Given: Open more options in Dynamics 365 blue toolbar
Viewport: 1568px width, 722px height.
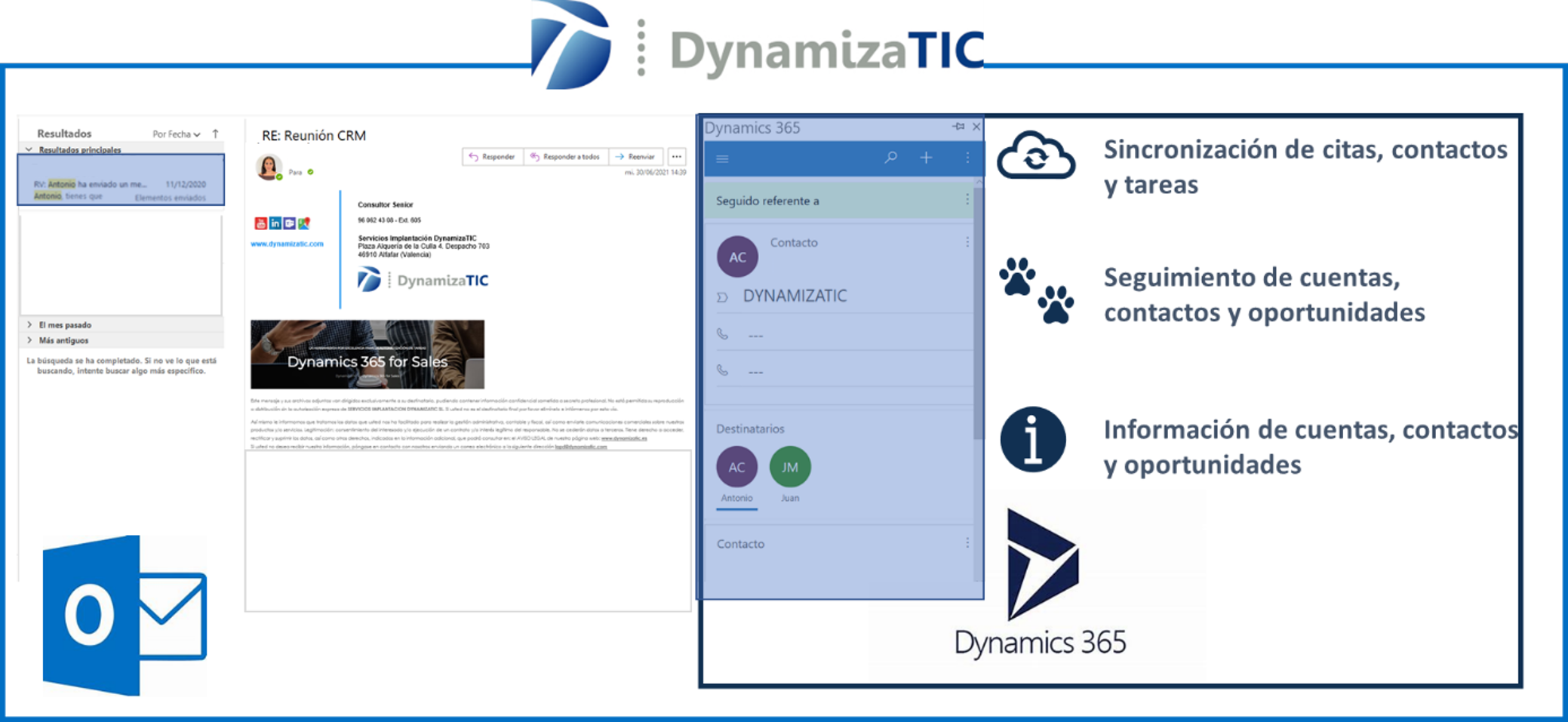Looking at the screenshot, I should pos(967,157).
